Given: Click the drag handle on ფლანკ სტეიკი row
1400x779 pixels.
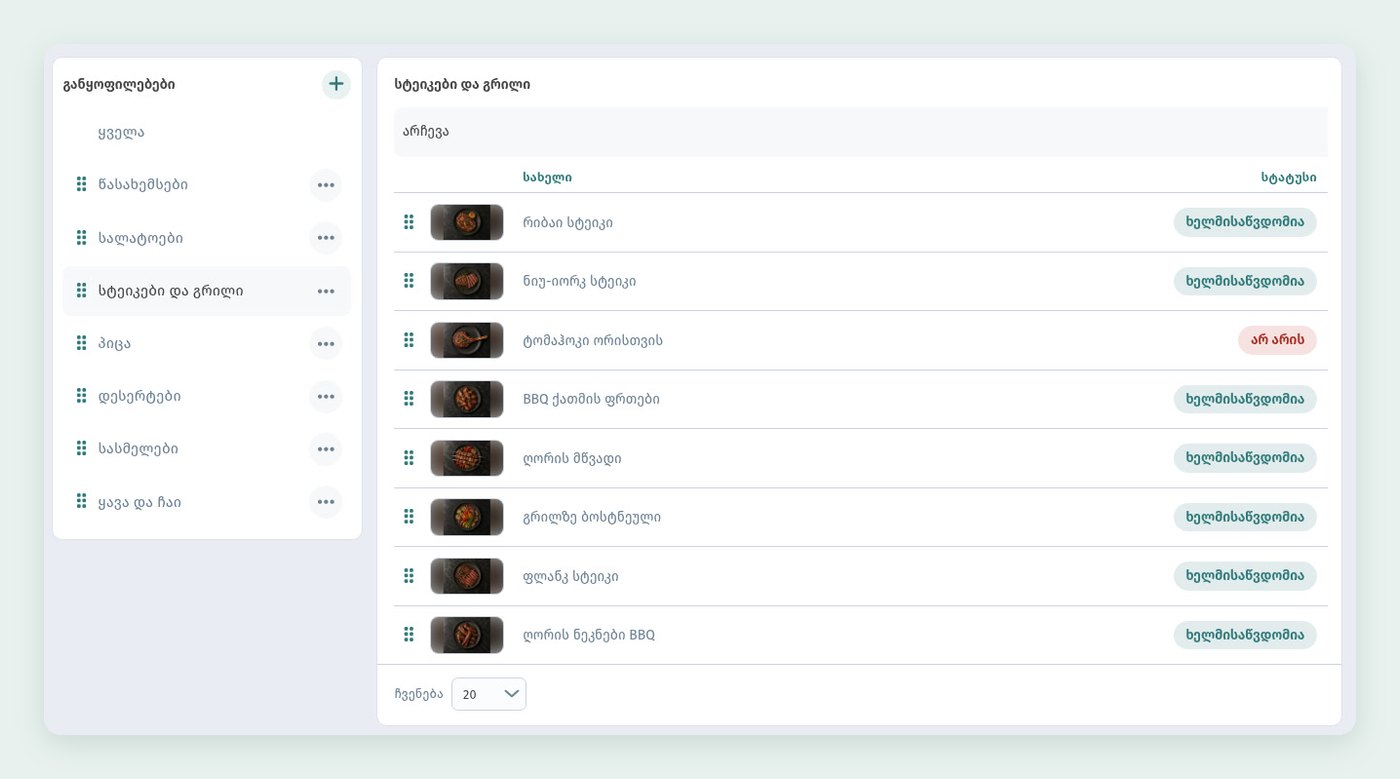Looking at the screenshot, I should tap(408, 576).
